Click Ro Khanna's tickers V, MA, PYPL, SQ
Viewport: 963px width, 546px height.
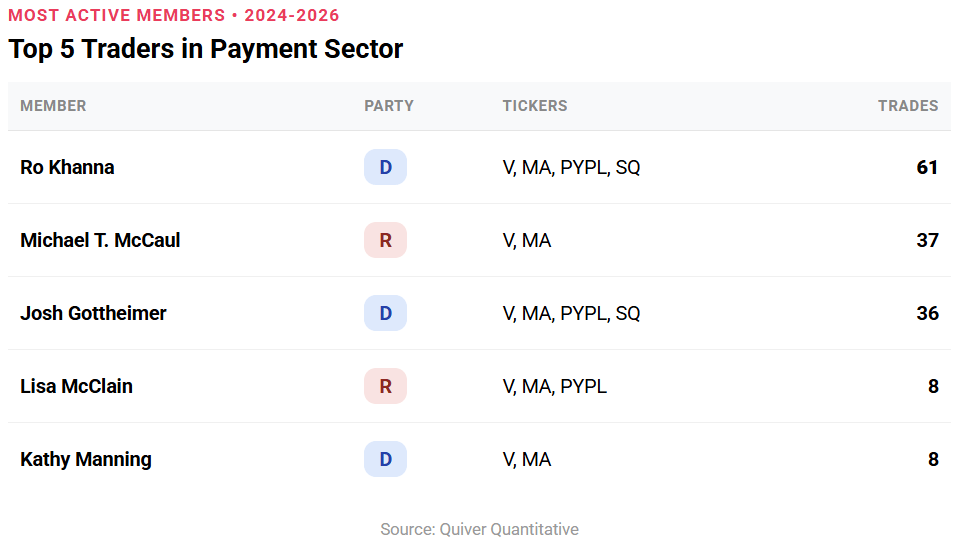pos(571,167)
